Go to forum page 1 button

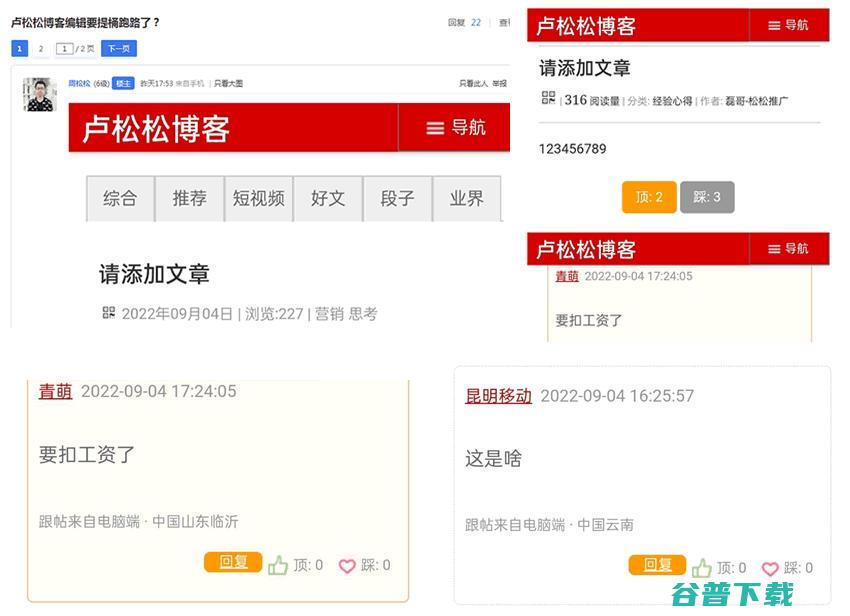(x=20, y=49)
